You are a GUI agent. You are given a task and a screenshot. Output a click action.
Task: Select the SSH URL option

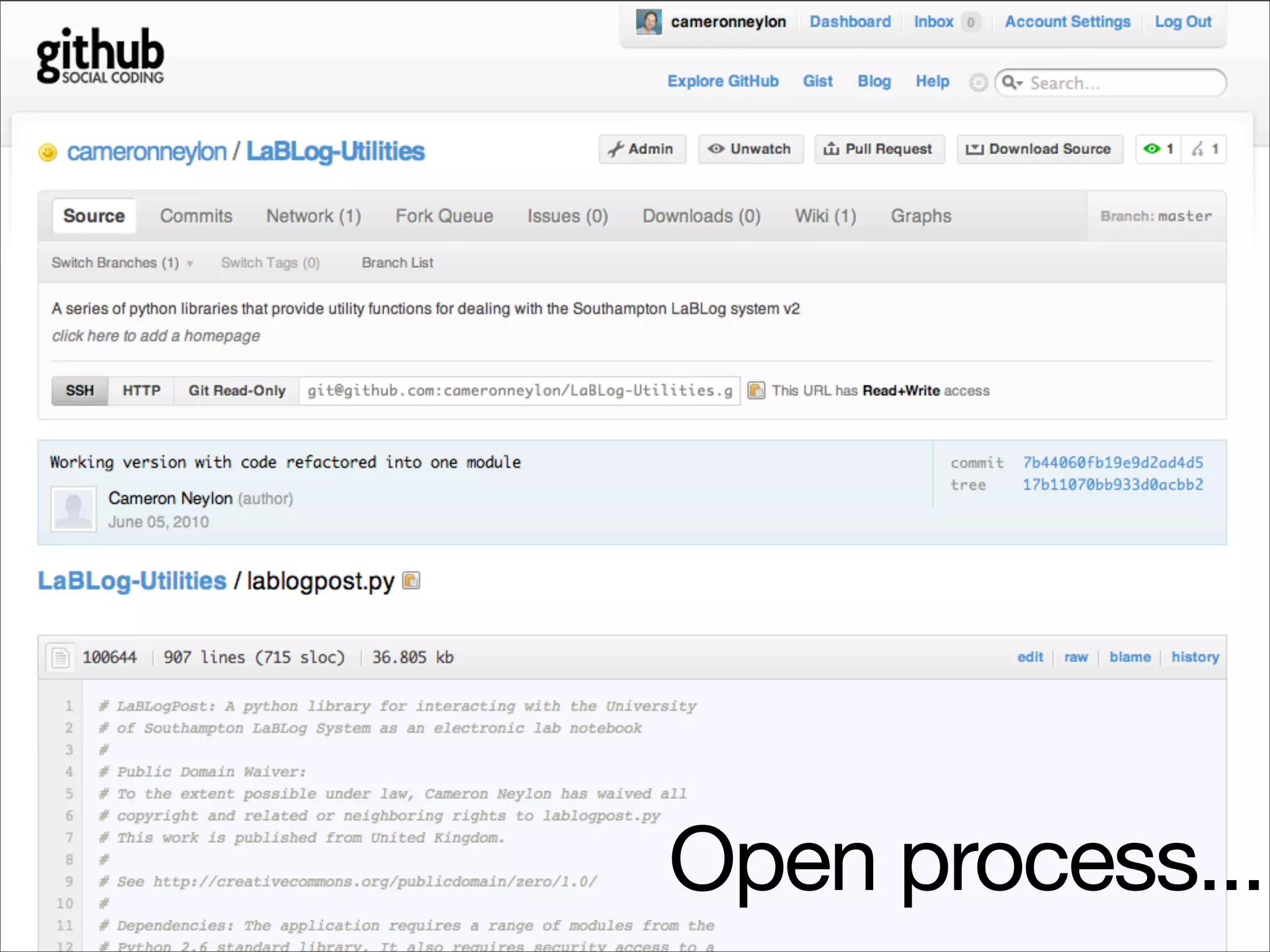(x=80, y=390)
